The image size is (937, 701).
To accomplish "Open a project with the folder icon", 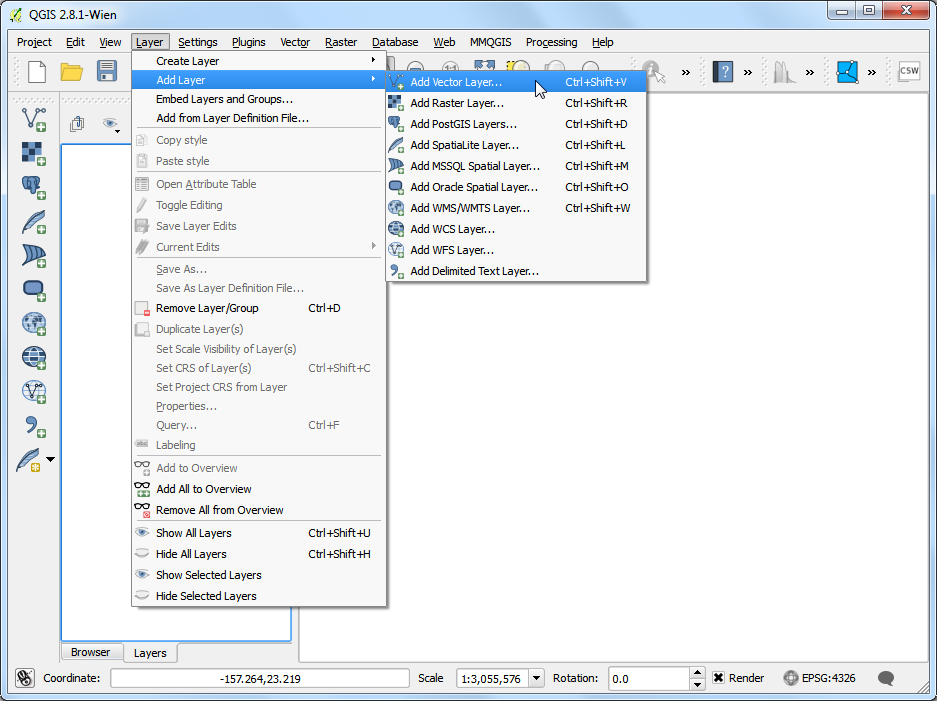I will click(x=72, y=72).
